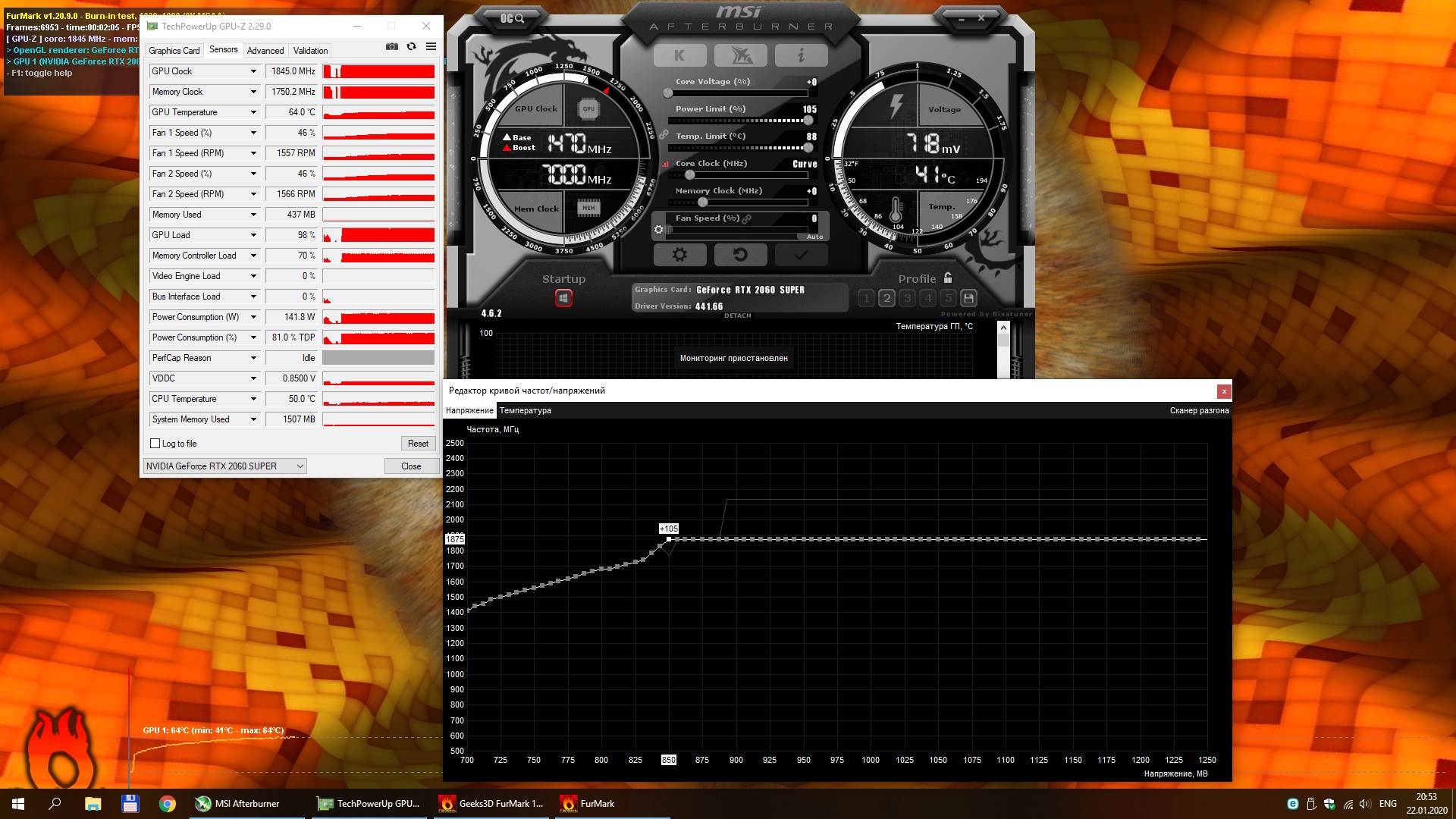The image size is (1456, 819).
Task: Open the Afterburner settings gear button
Action: click(x=679, y=255)
